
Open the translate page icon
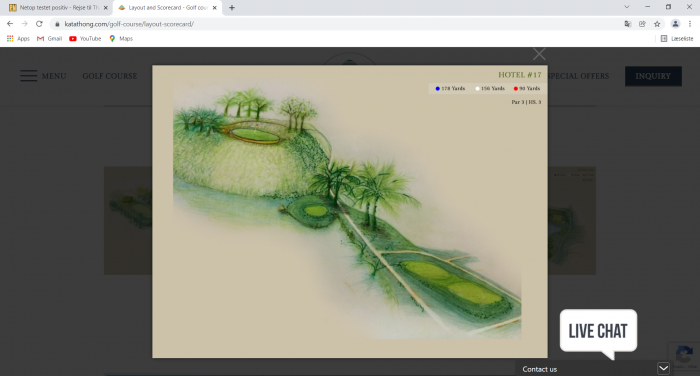(628, 24)
